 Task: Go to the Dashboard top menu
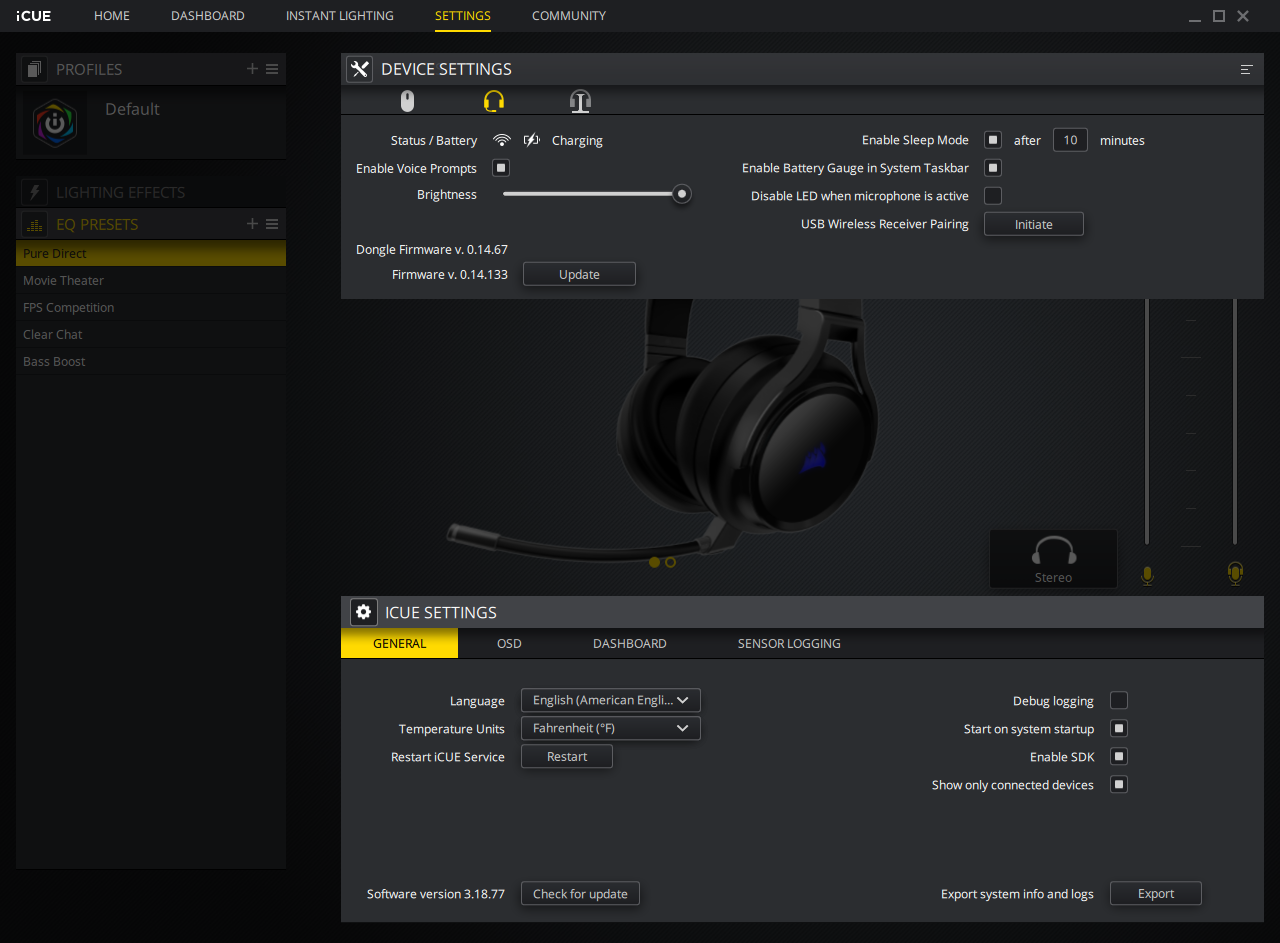(207, 16)
